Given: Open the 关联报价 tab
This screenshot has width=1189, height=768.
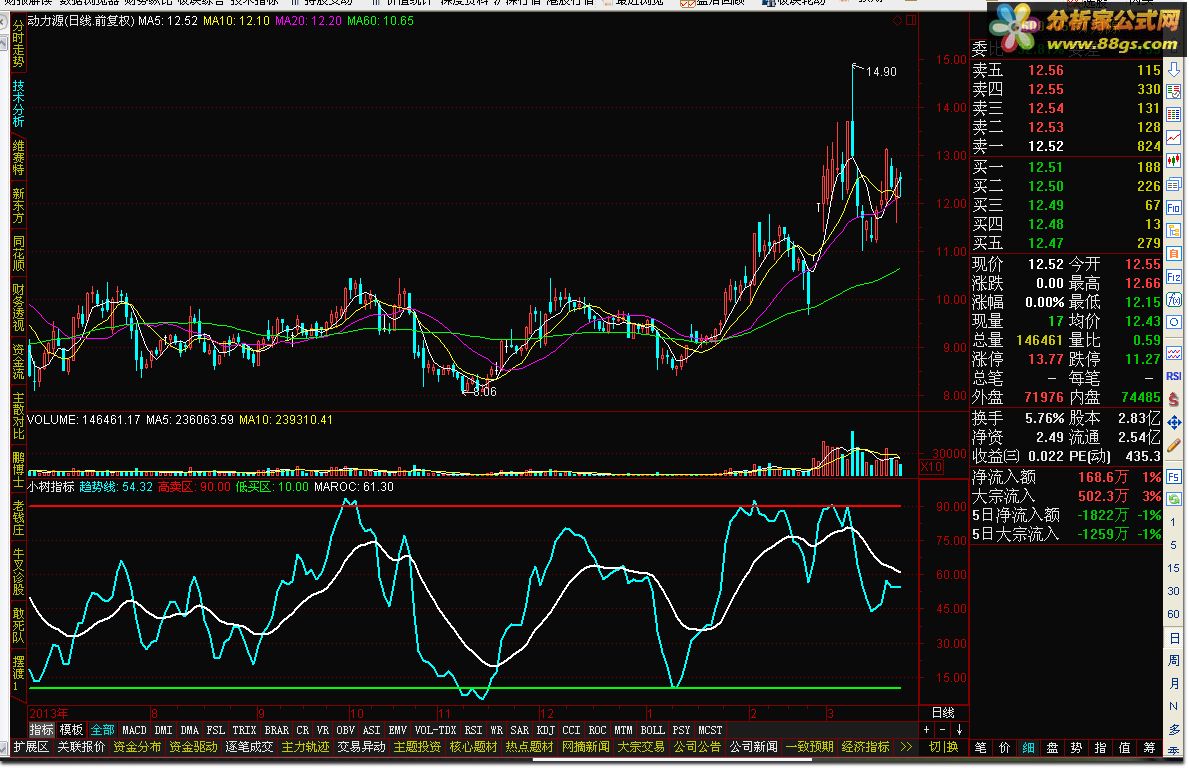Looking at the screenshot, I should click(x=81, y=747).
